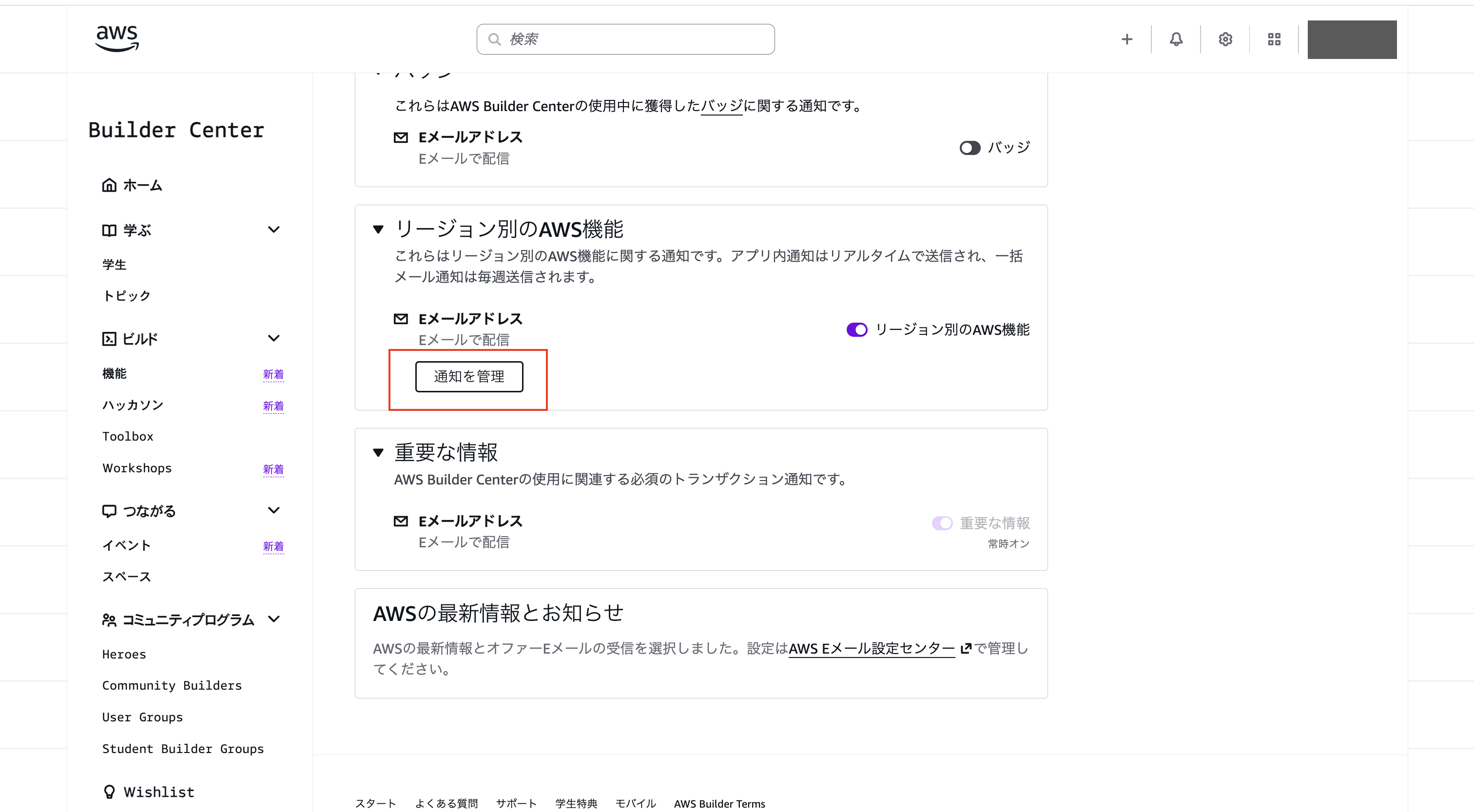Click the Wishlist lightbulb icon

(109, 792)
